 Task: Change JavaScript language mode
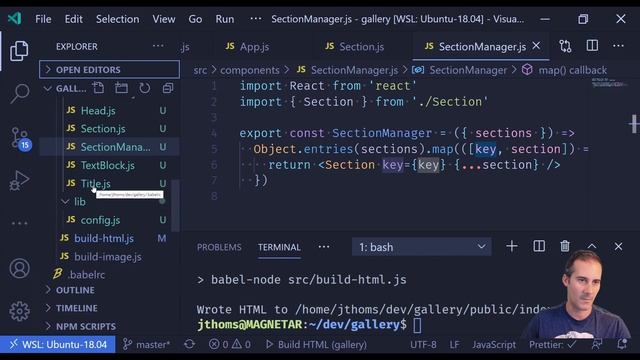(494, 344)
